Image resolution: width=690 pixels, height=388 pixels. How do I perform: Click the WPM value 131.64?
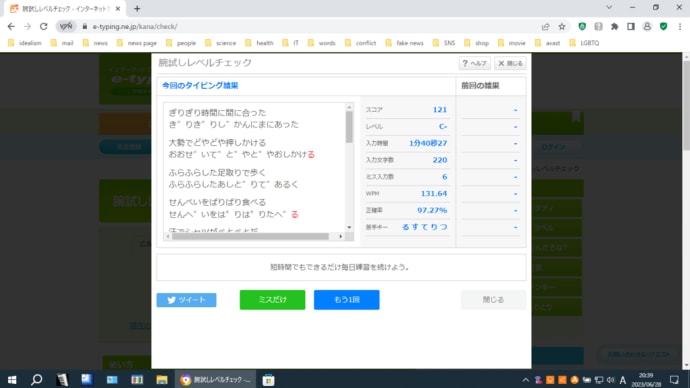point(433,194)
